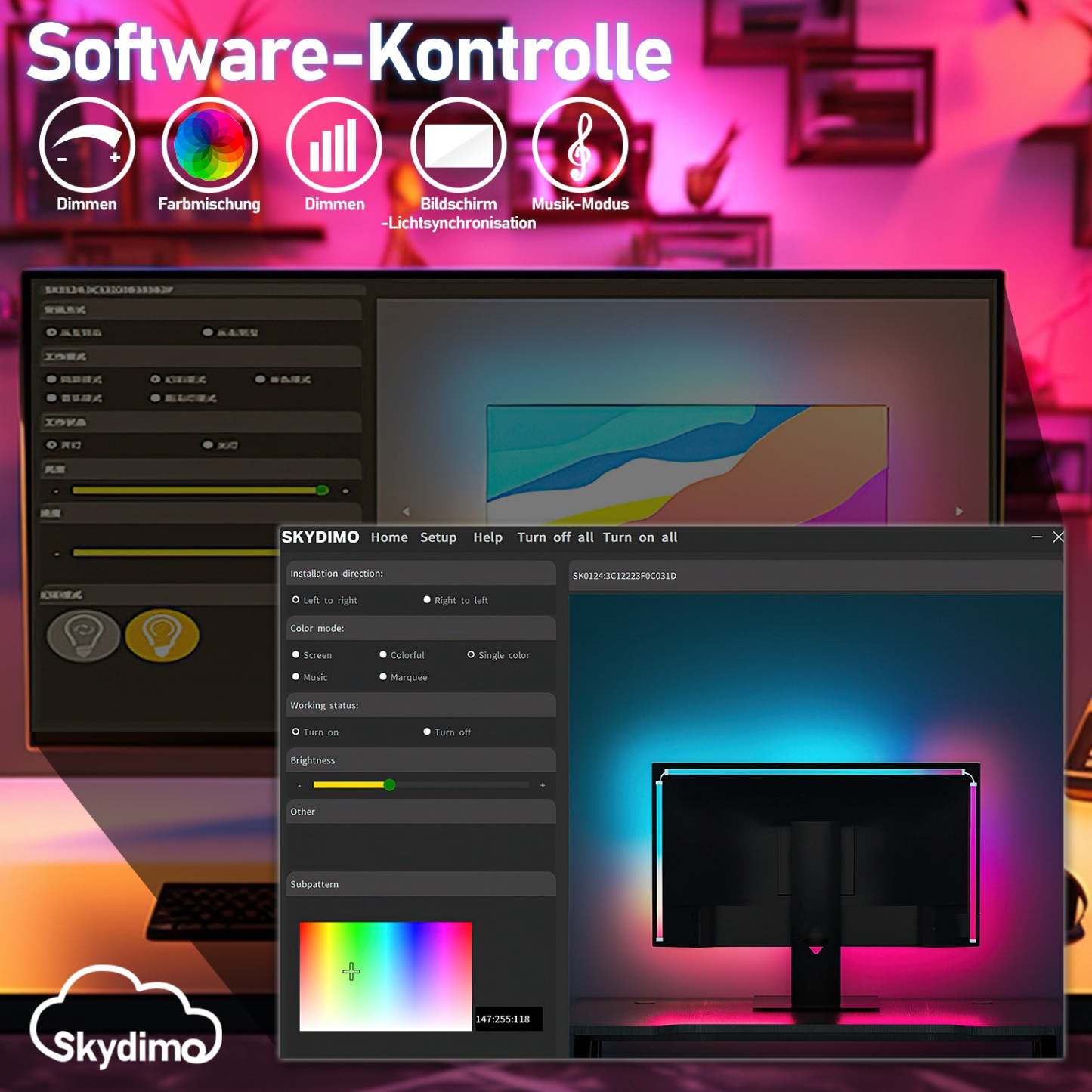Select Right to left installation direction
Viewport: 1092px width, 1092px height.
tap(427, 600)
